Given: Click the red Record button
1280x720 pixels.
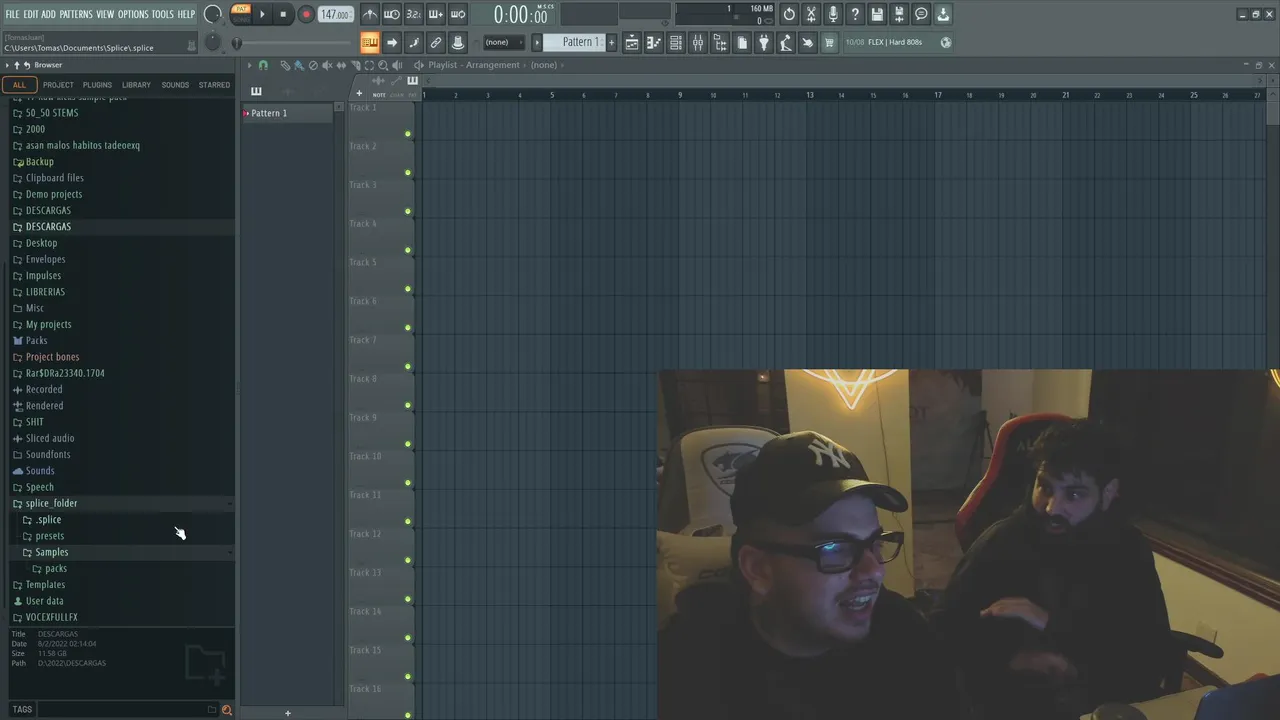Looking at the screenshot, I should [x=306, y=14].
